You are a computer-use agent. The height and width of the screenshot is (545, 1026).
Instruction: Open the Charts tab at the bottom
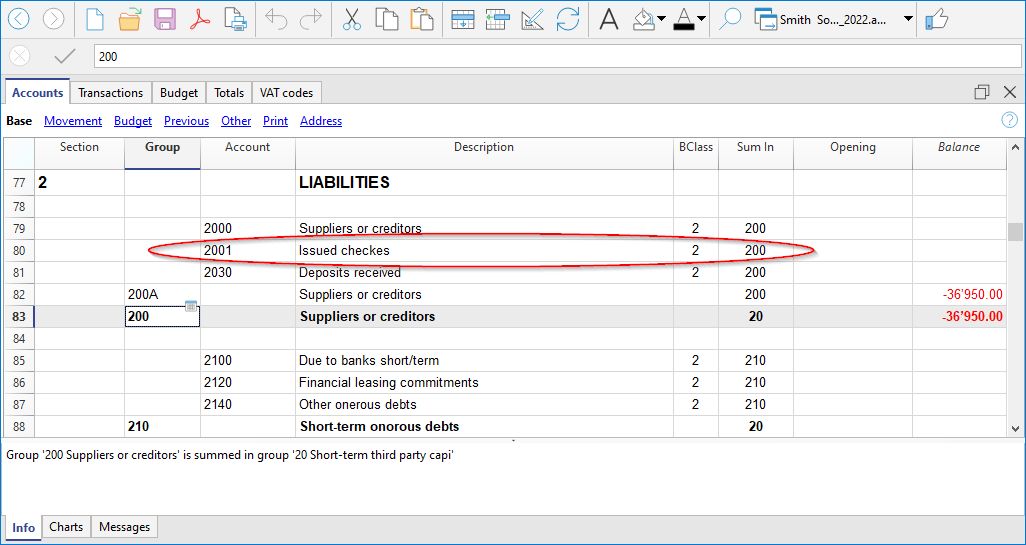[66, 527]
